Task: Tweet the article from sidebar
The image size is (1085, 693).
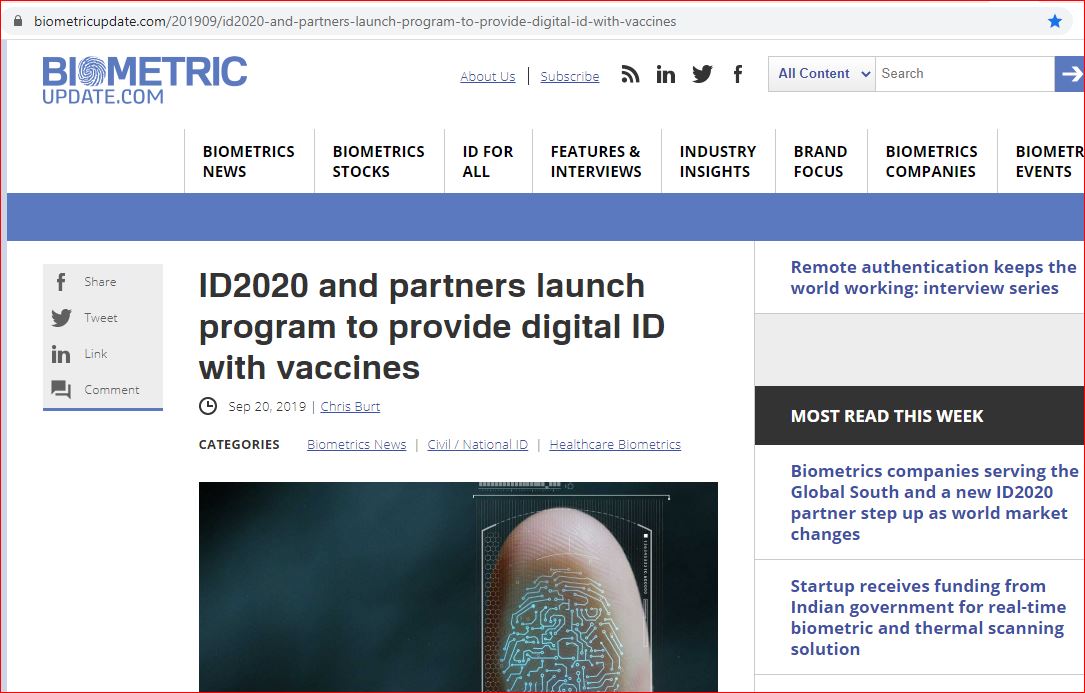Action: (61, 318)
